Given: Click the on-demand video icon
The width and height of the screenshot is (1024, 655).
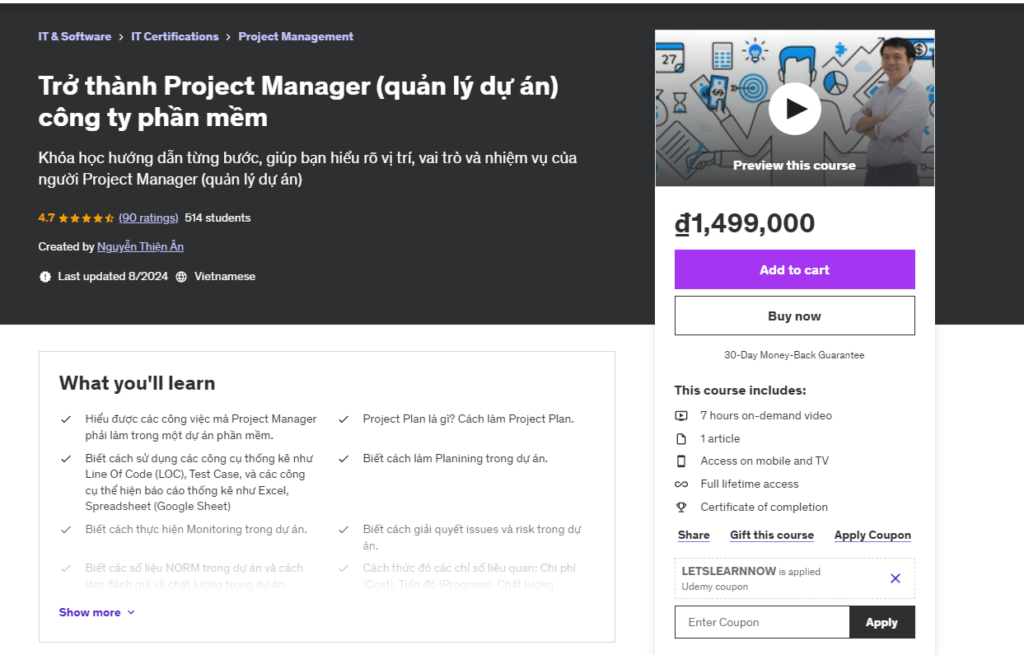Looking at the screenshot, I should 683,415.
